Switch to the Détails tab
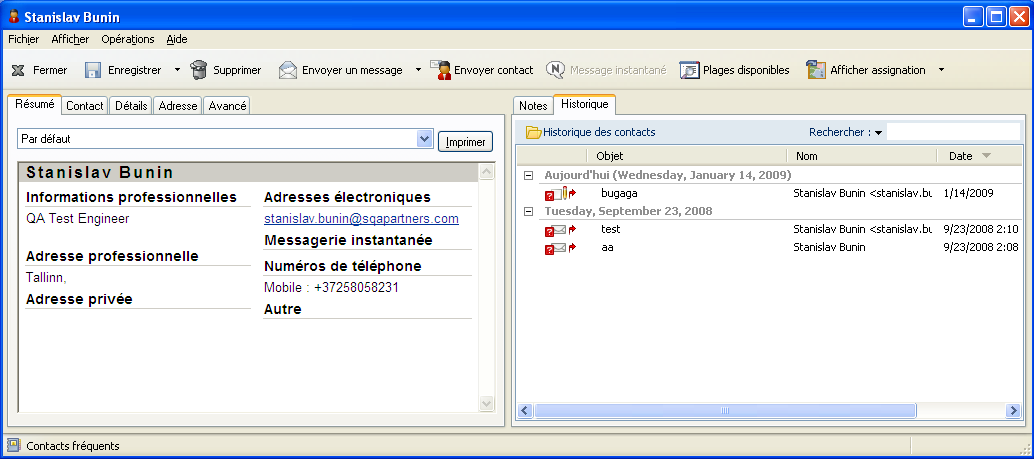1034x459 pixels. (x=131, y=106)
